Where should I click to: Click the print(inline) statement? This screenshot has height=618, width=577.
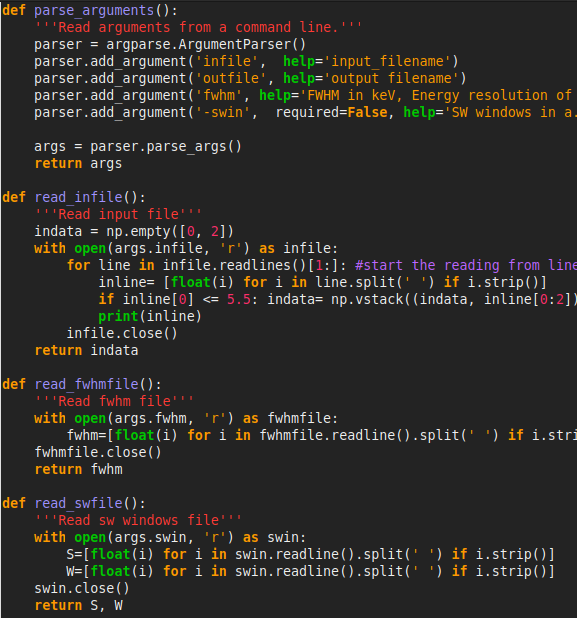click(x=150, y=316)
